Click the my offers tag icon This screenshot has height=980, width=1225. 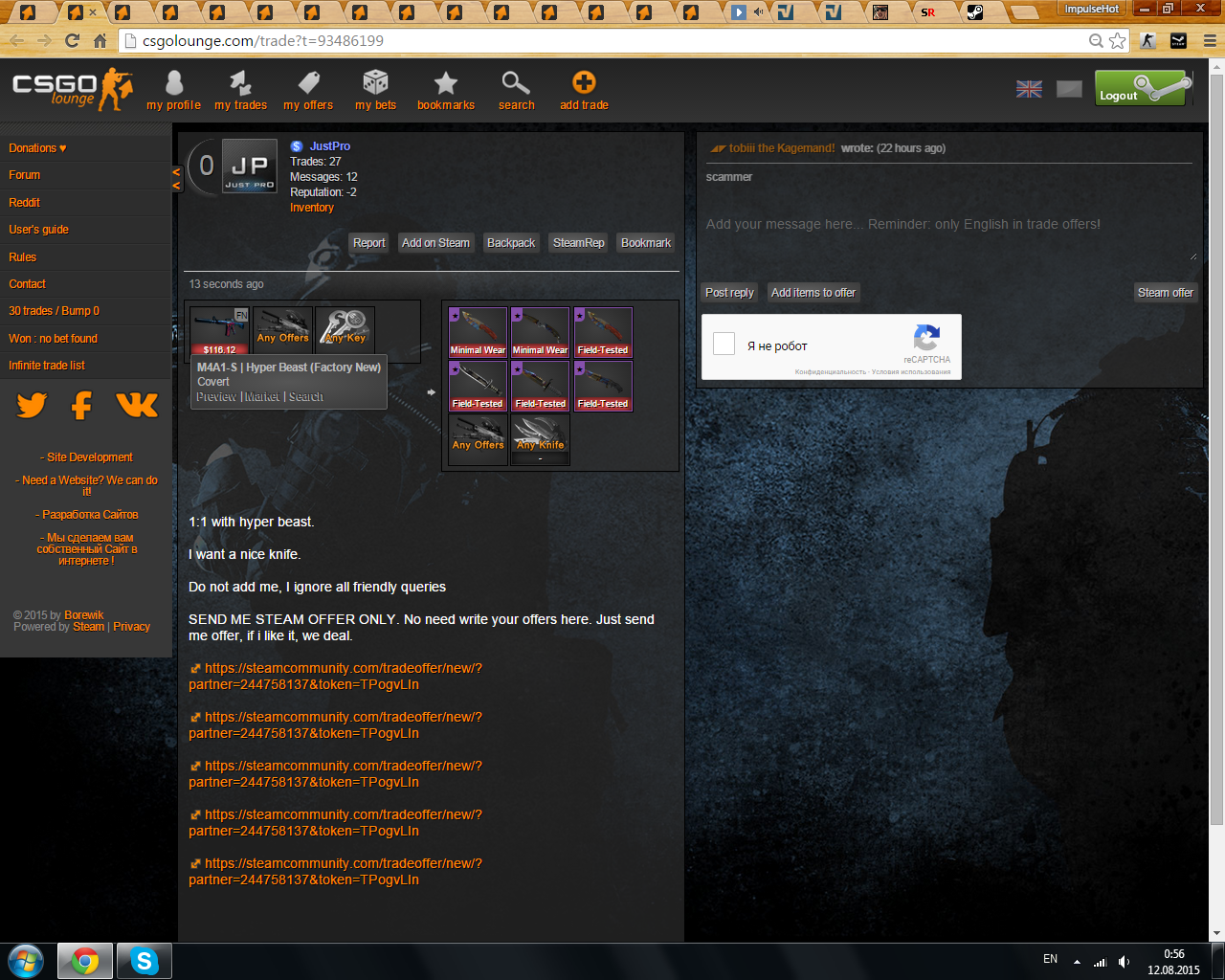coord(308,84)
